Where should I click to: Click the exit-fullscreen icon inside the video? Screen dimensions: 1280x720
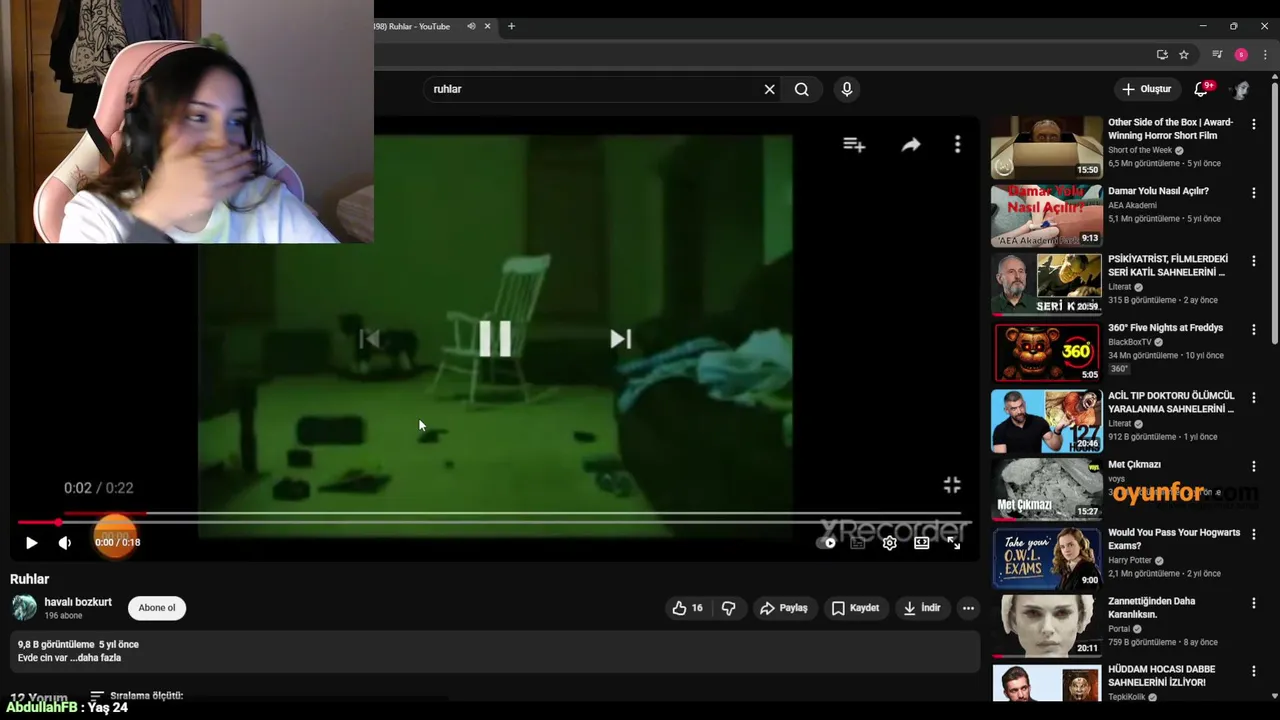click(x=952, y=485)
